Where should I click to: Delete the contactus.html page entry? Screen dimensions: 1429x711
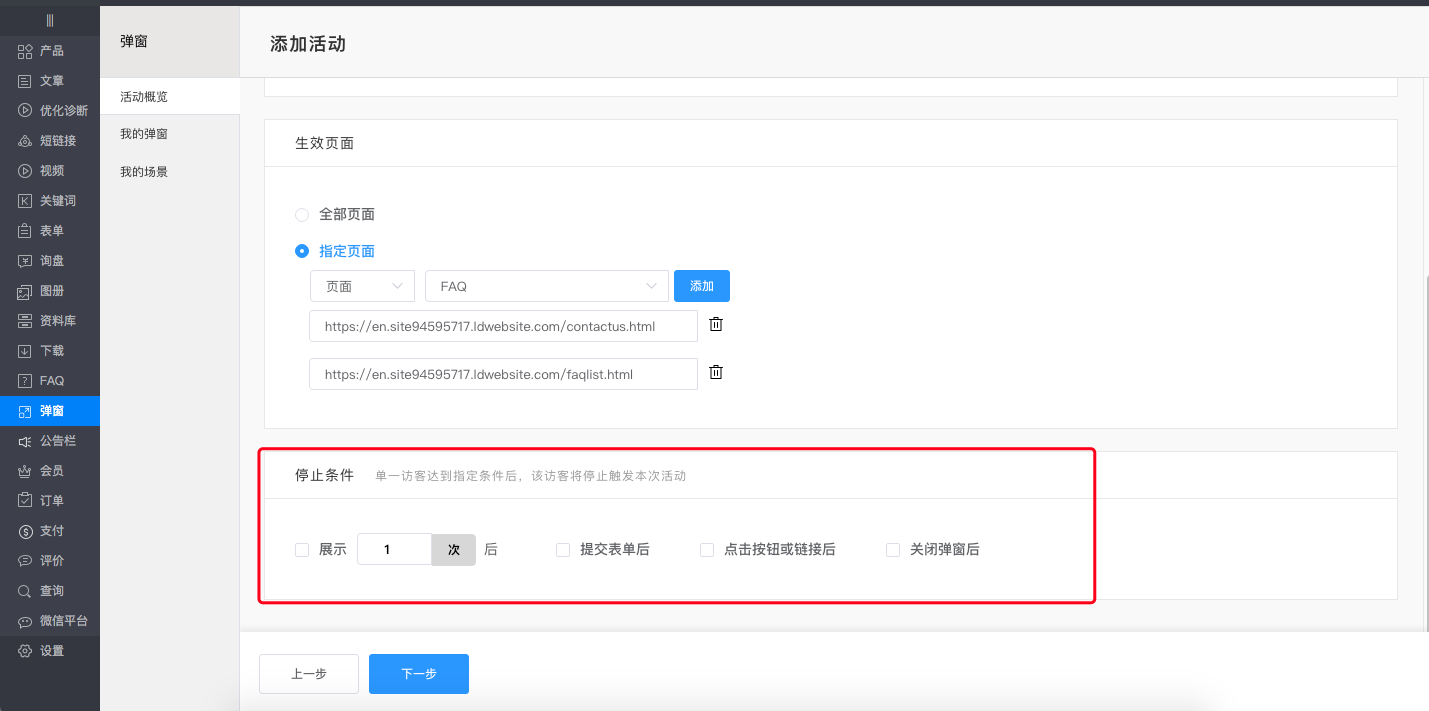[716, 323]
